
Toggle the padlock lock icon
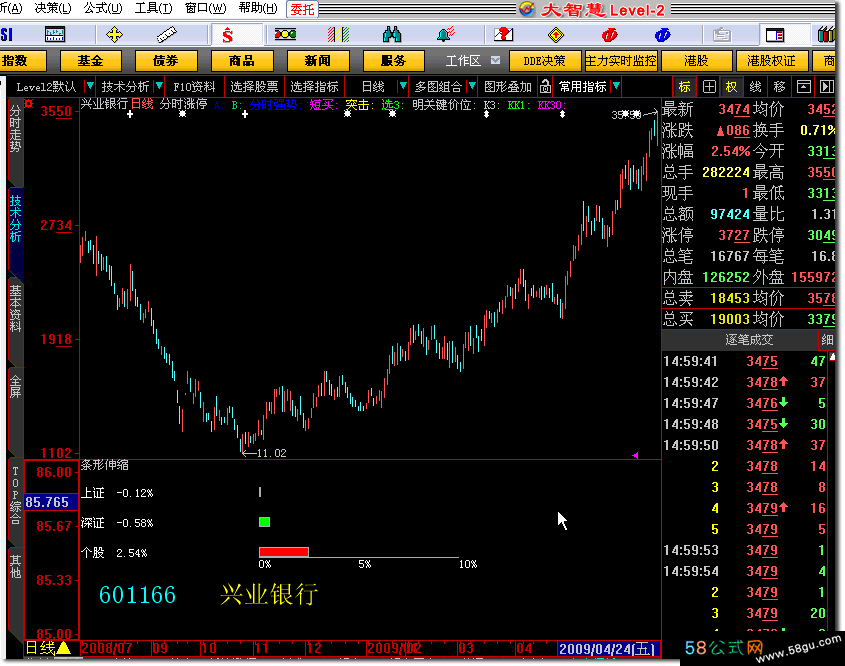click(545, 86)
